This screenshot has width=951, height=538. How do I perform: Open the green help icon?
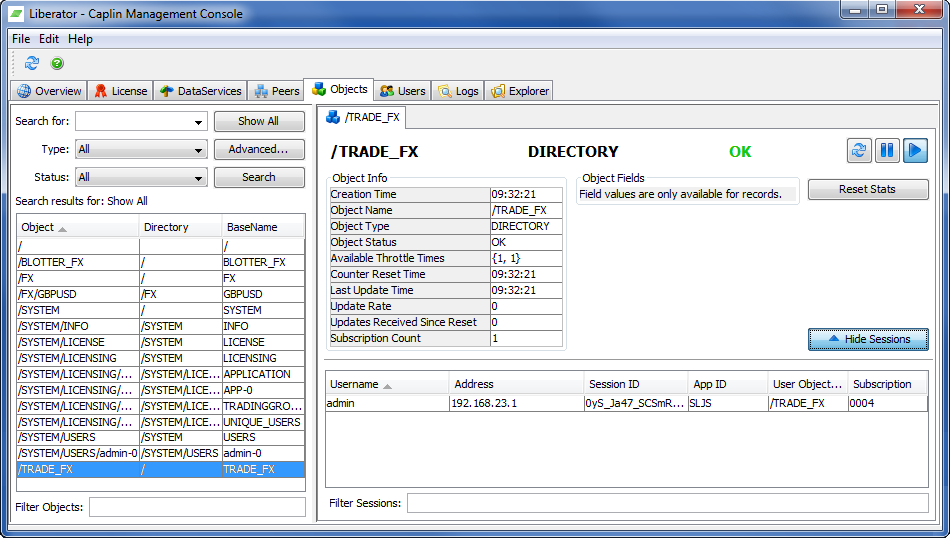point(57,63)
